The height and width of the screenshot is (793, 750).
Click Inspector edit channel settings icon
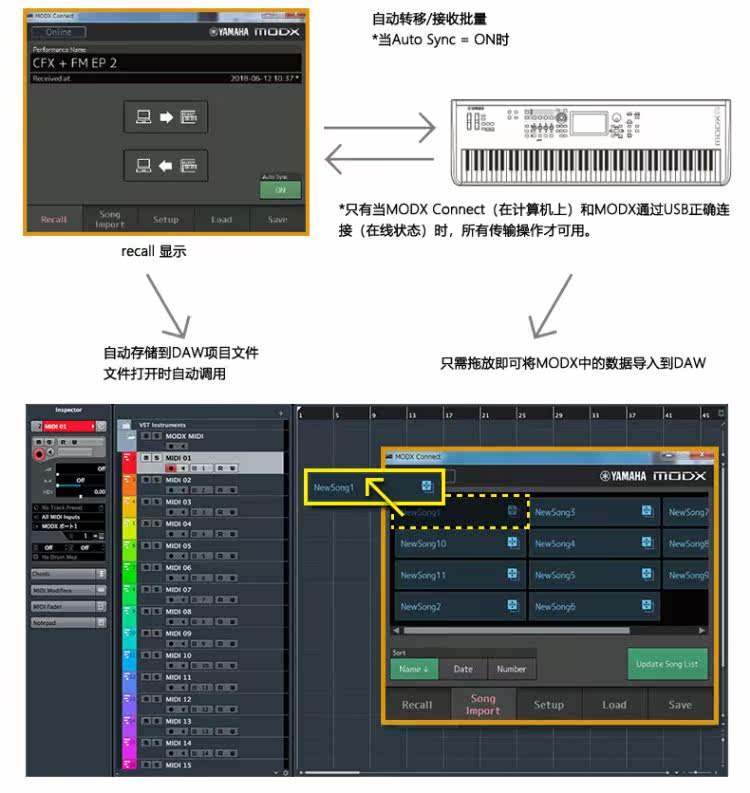click(101, 426)
